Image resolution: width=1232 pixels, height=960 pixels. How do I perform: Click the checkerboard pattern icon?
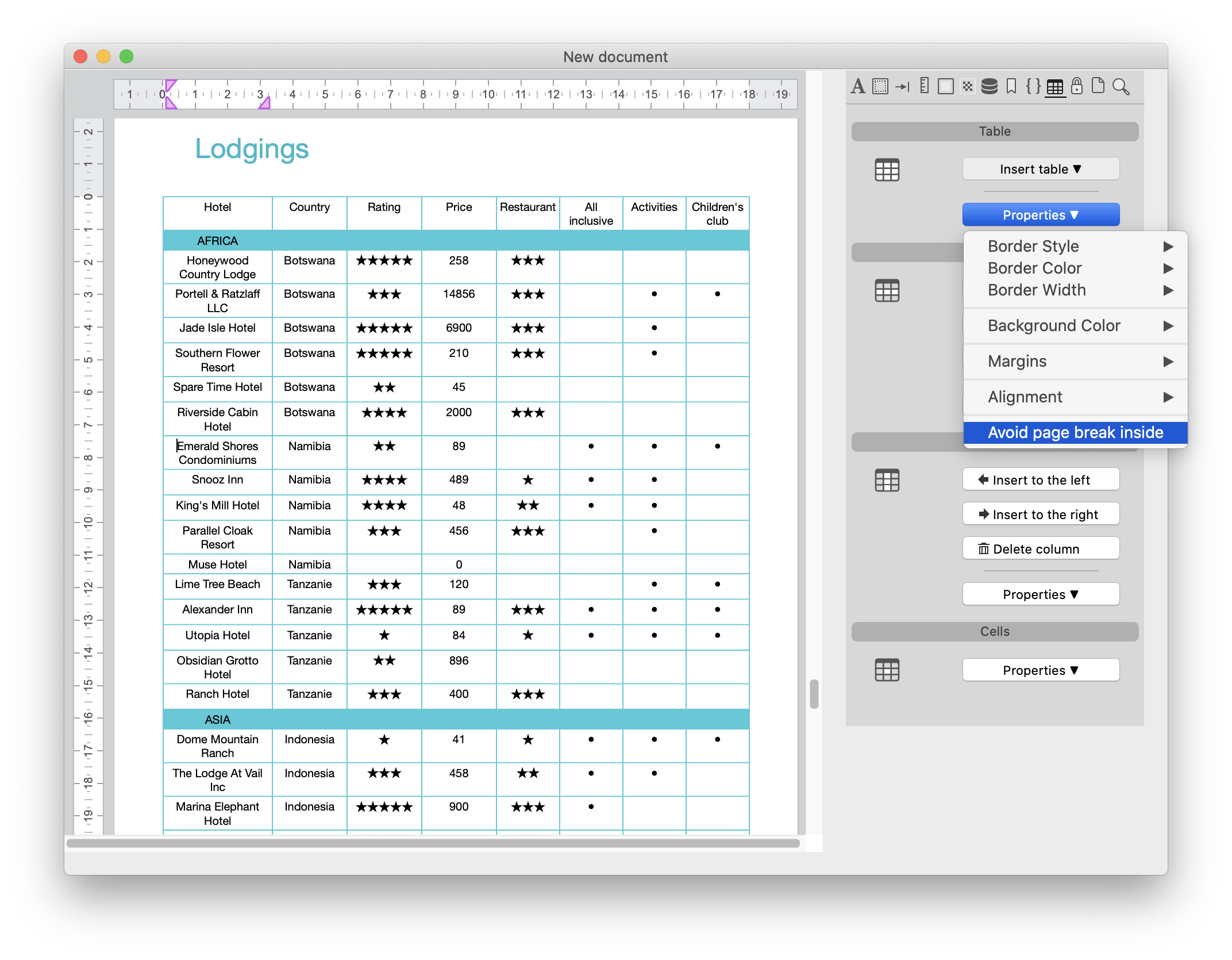tap(968, 87)
